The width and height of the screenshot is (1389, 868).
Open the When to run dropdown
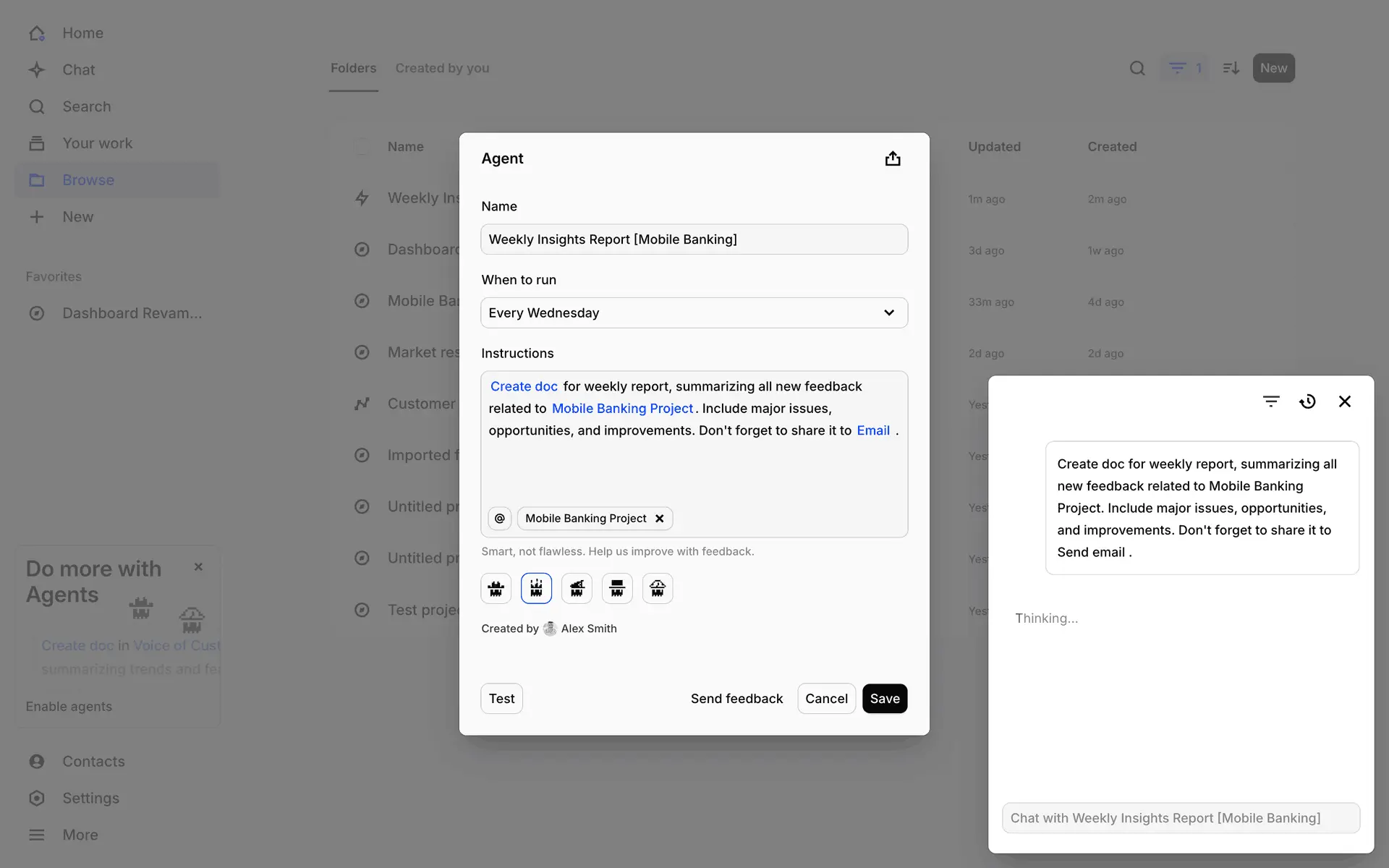coord(694,313)
